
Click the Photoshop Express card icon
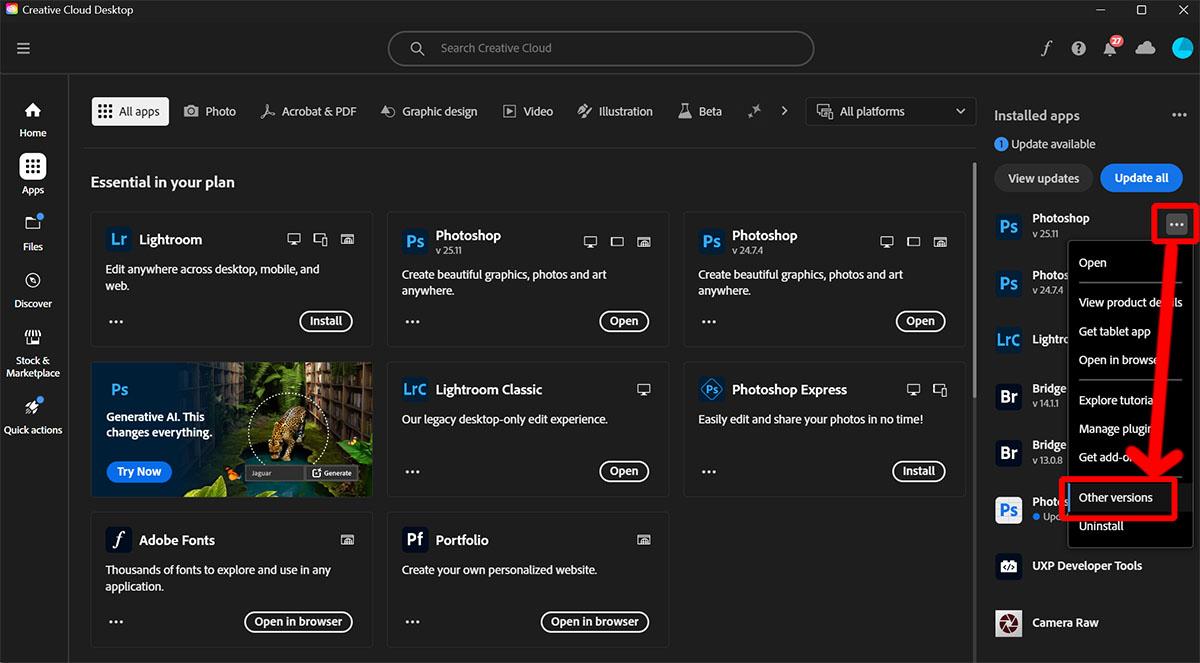pos(711,390)
